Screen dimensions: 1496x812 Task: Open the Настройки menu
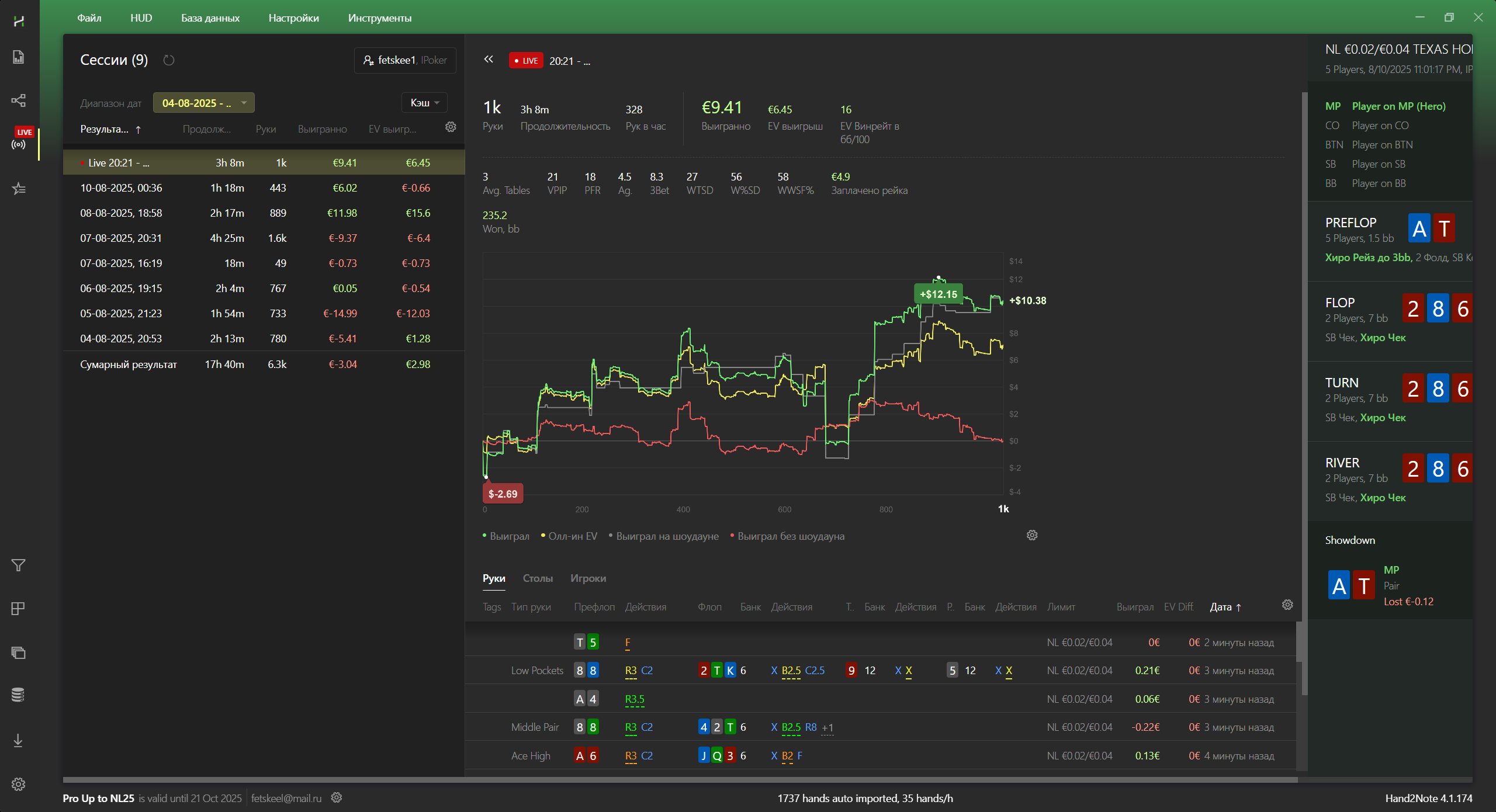pyautogui.click(x=293, y=18)
